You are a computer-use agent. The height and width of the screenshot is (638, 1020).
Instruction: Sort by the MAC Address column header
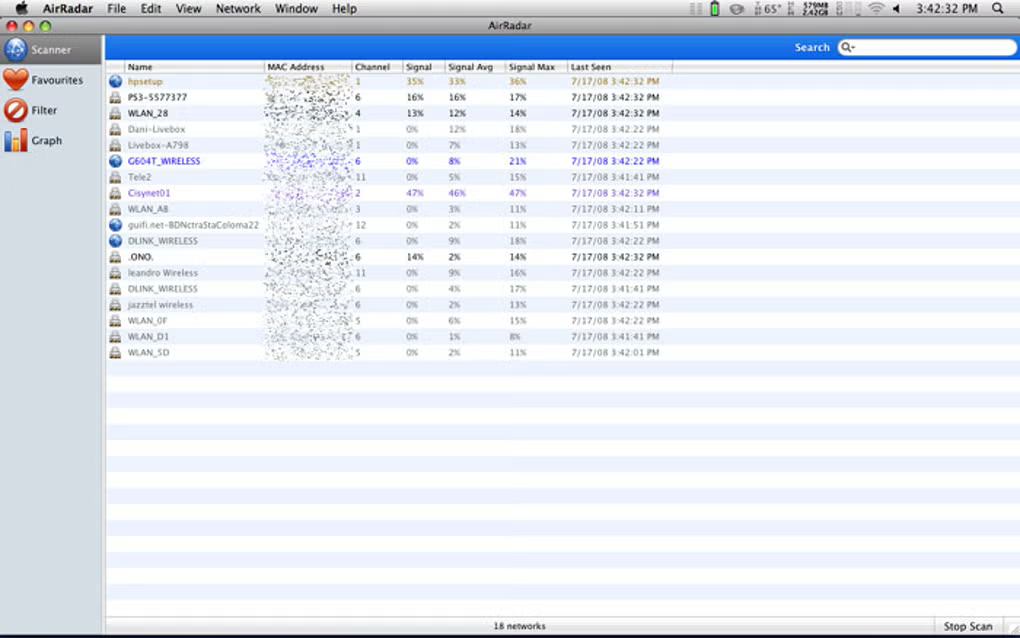(308, 67)
